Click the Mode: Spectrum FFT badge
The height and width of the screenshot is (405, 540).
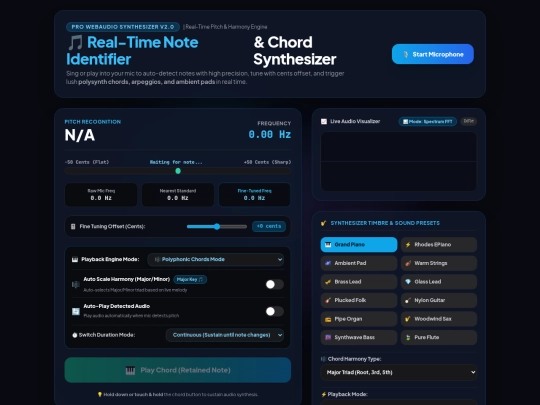point(427,122)
